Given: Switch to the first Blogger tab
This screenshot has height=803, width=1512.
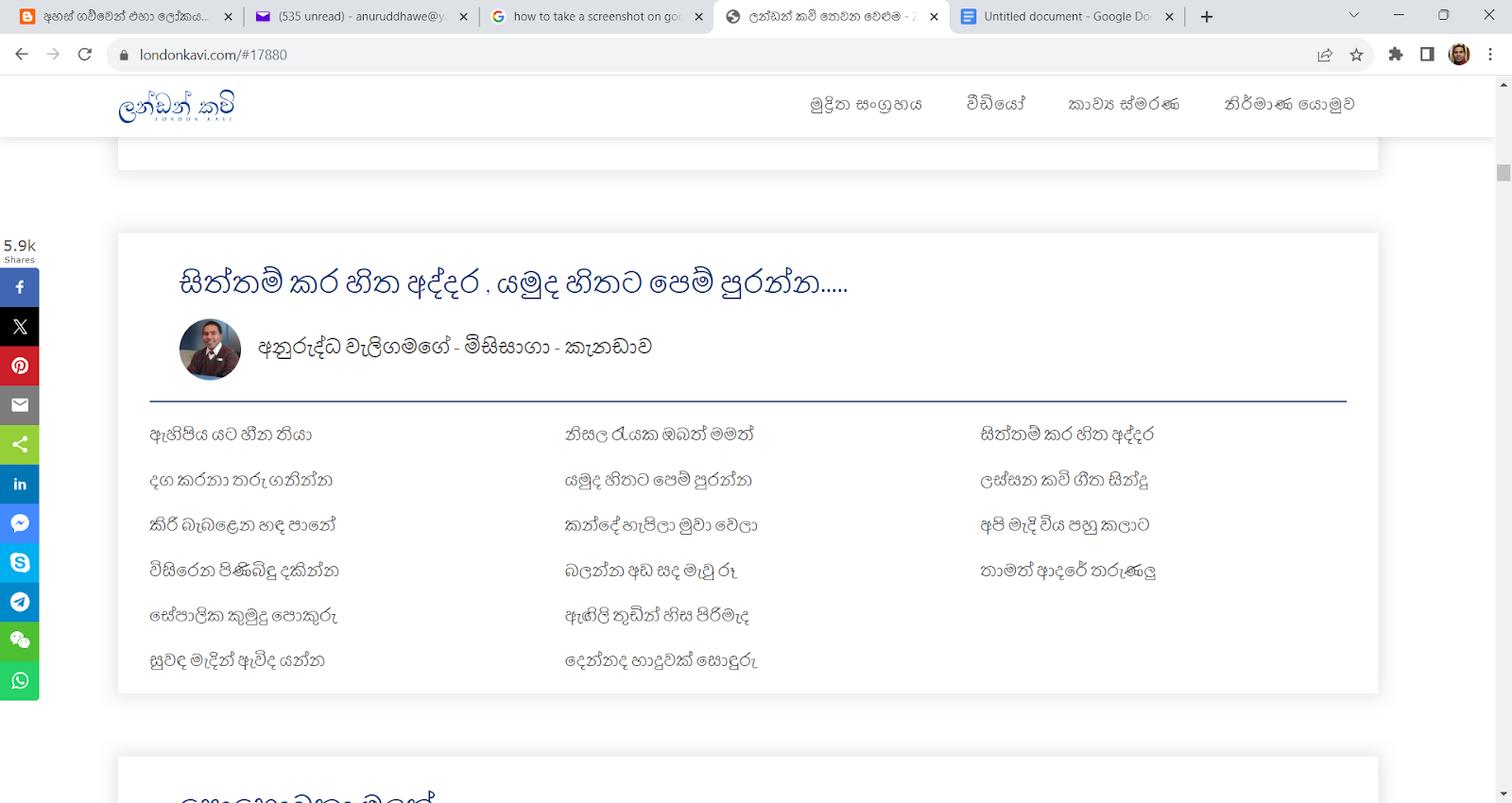Looking at the screenshot, I should tap(126, 17).
